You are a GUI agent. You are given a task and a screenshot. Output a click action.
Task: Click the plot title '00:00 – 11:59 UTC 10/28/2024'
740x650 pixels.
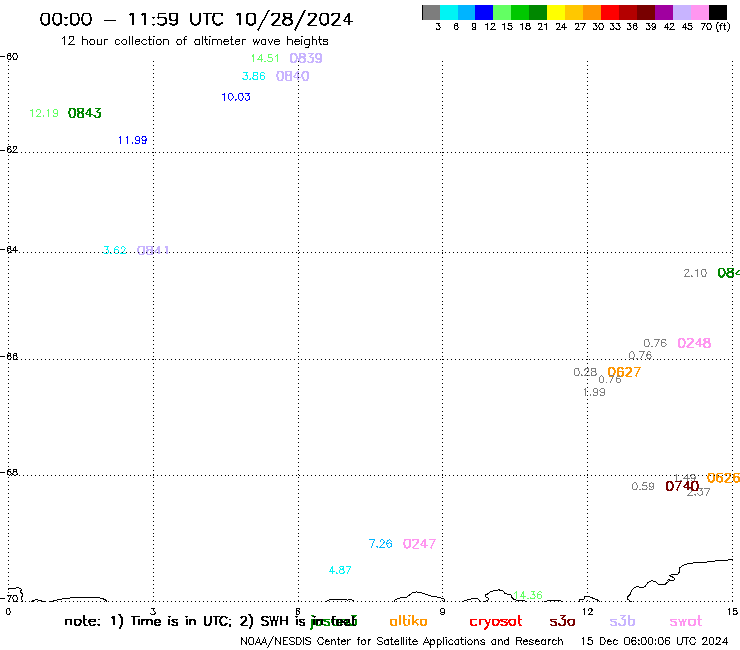click(x=196, y=19)
